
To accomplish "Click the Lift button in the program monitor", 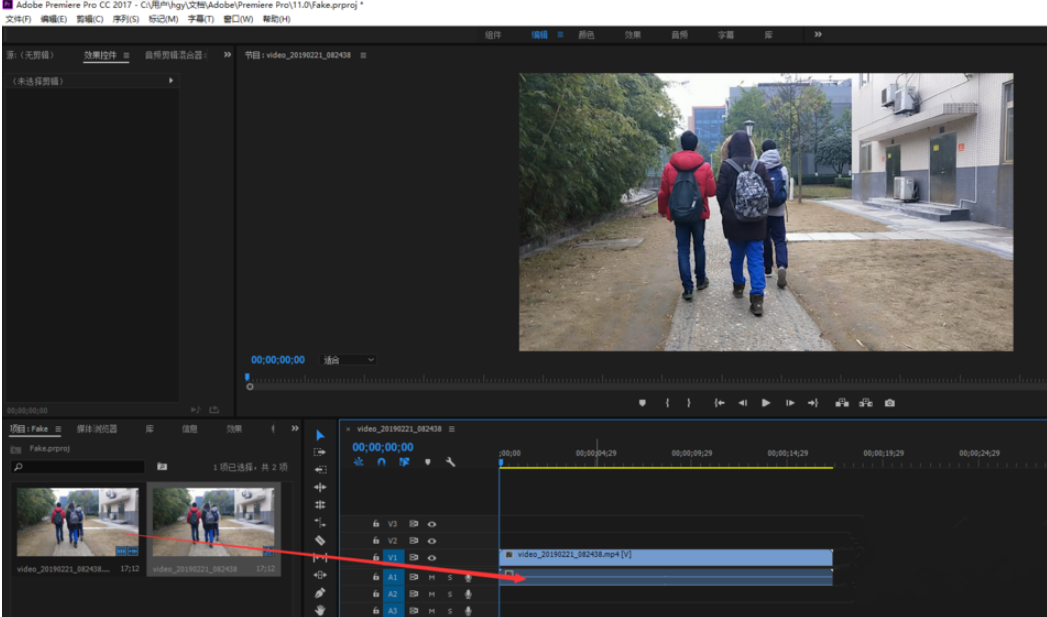I will point(841,403).
